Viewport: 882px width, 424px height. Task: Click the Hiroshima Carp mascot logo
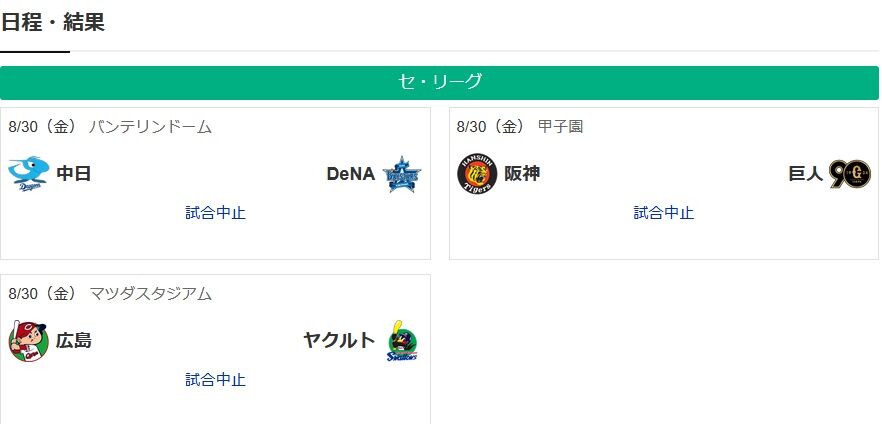(29, 341)
